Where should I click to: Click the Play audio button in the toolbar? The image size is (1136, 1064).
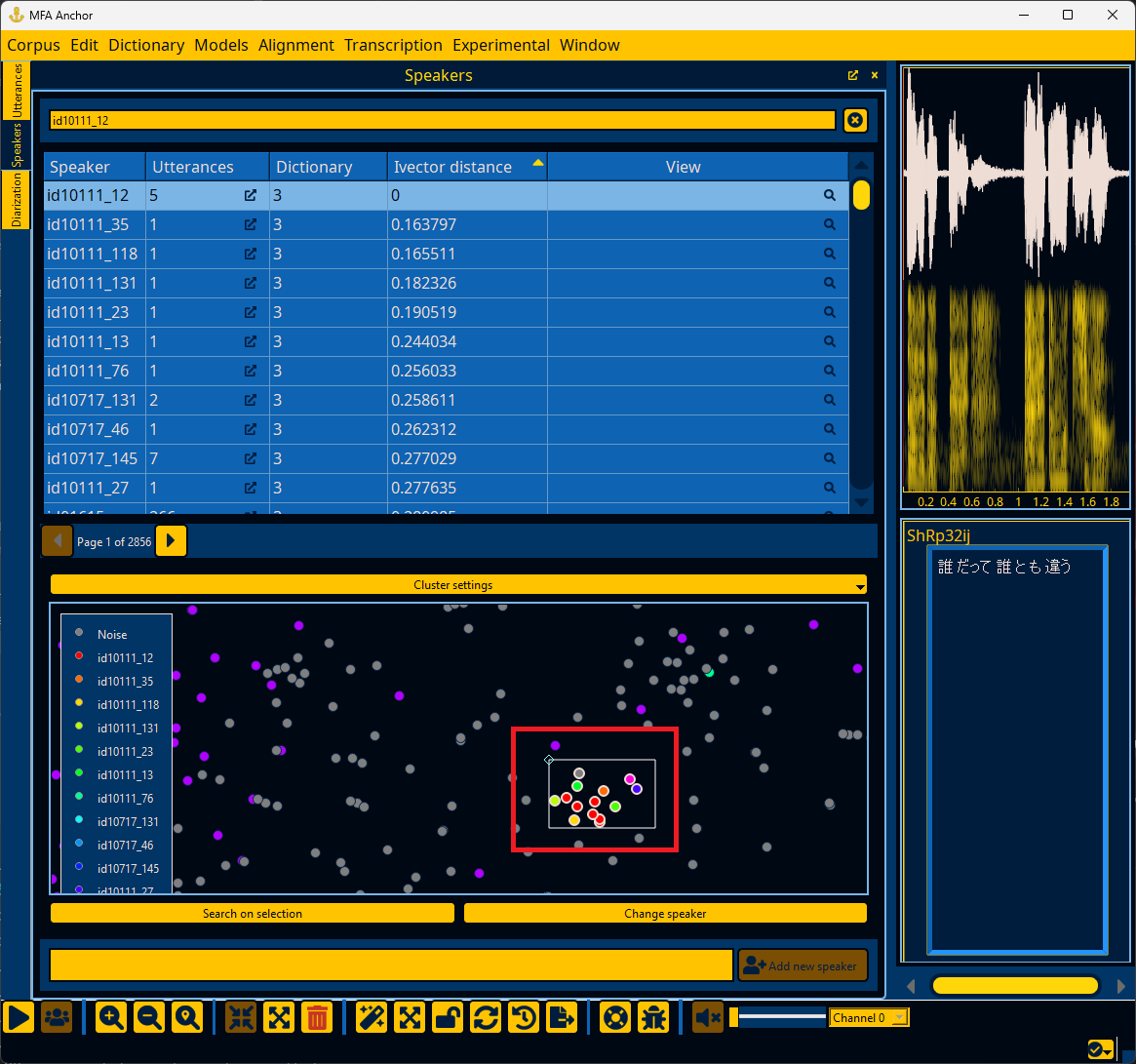coord(19,1017)
